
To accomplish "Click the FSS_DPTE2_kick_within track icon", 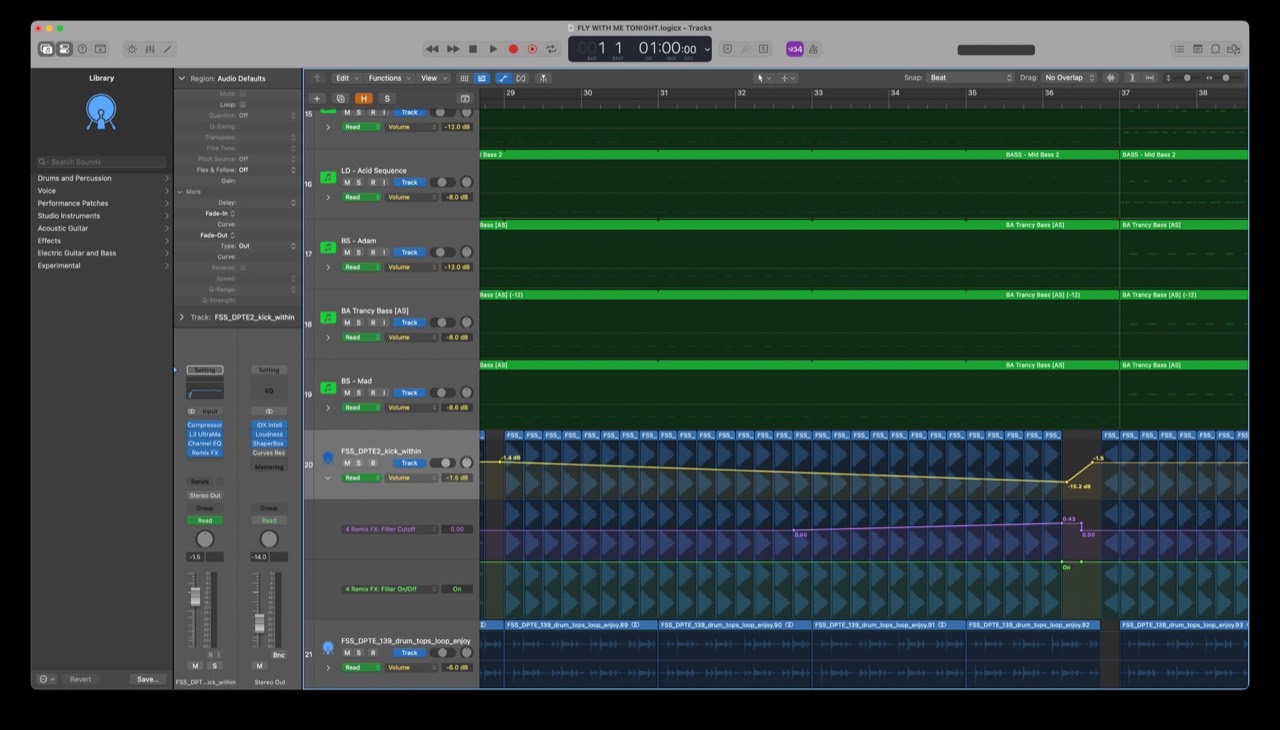I will 328,457.
